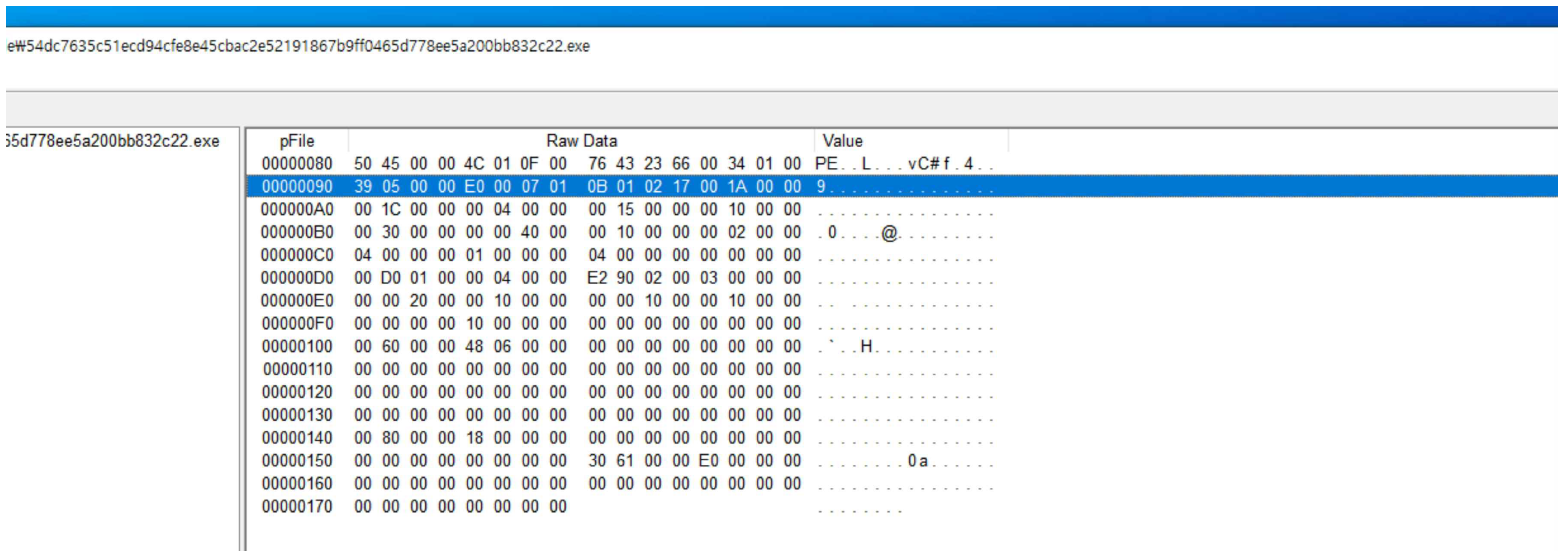Select the row at offset 00000120

click(297, 394)
